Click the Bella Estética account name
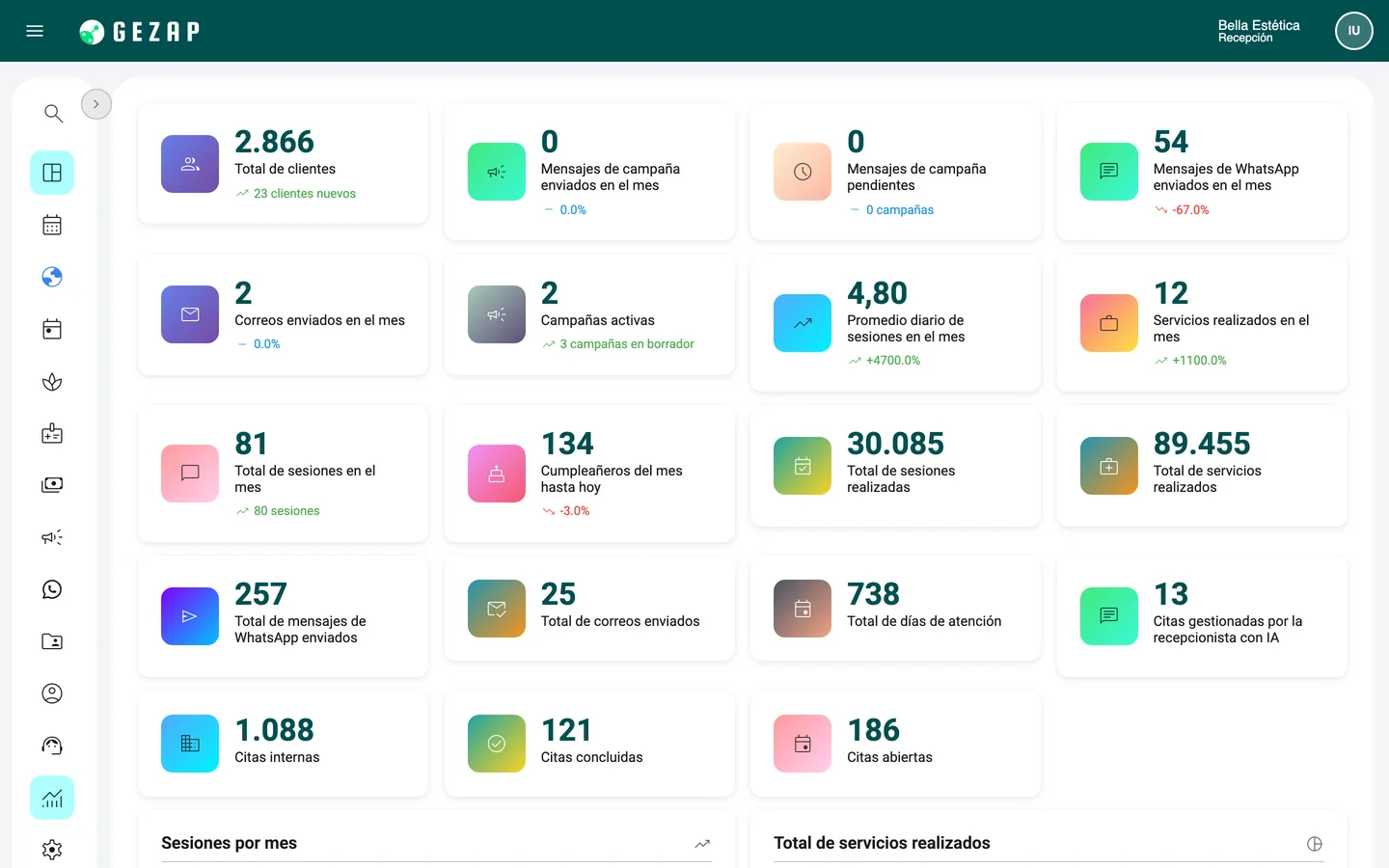The height and width of the screenshot is (868, 1389). 1259,25
